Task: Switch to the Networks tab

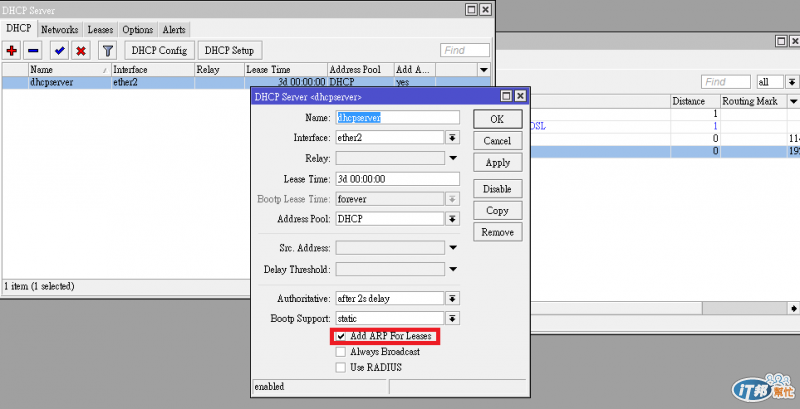Action: [x=60, y=30]
